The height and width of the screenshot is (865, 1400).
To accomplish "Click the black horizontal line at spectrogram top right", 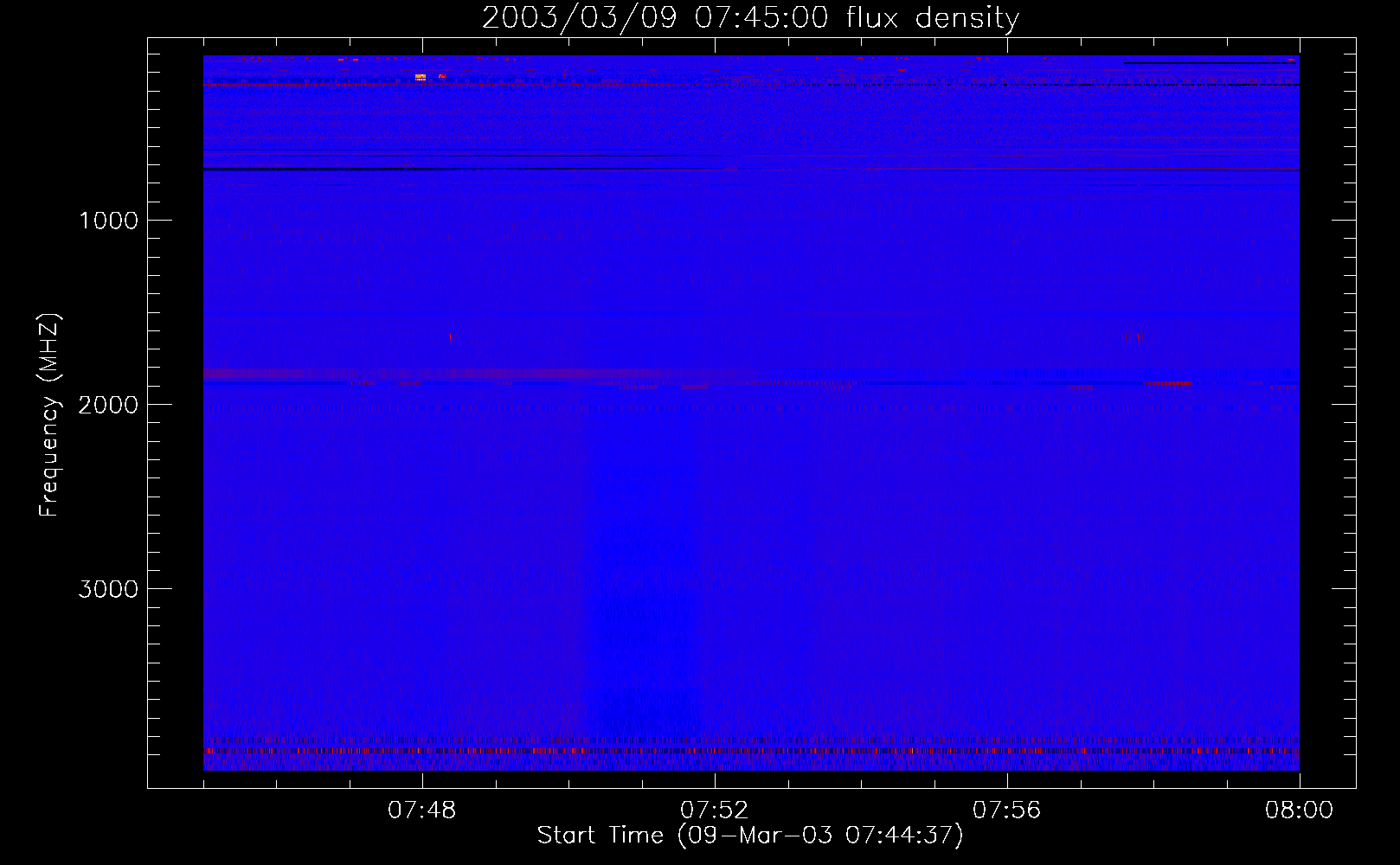I will pos(1210,62).
